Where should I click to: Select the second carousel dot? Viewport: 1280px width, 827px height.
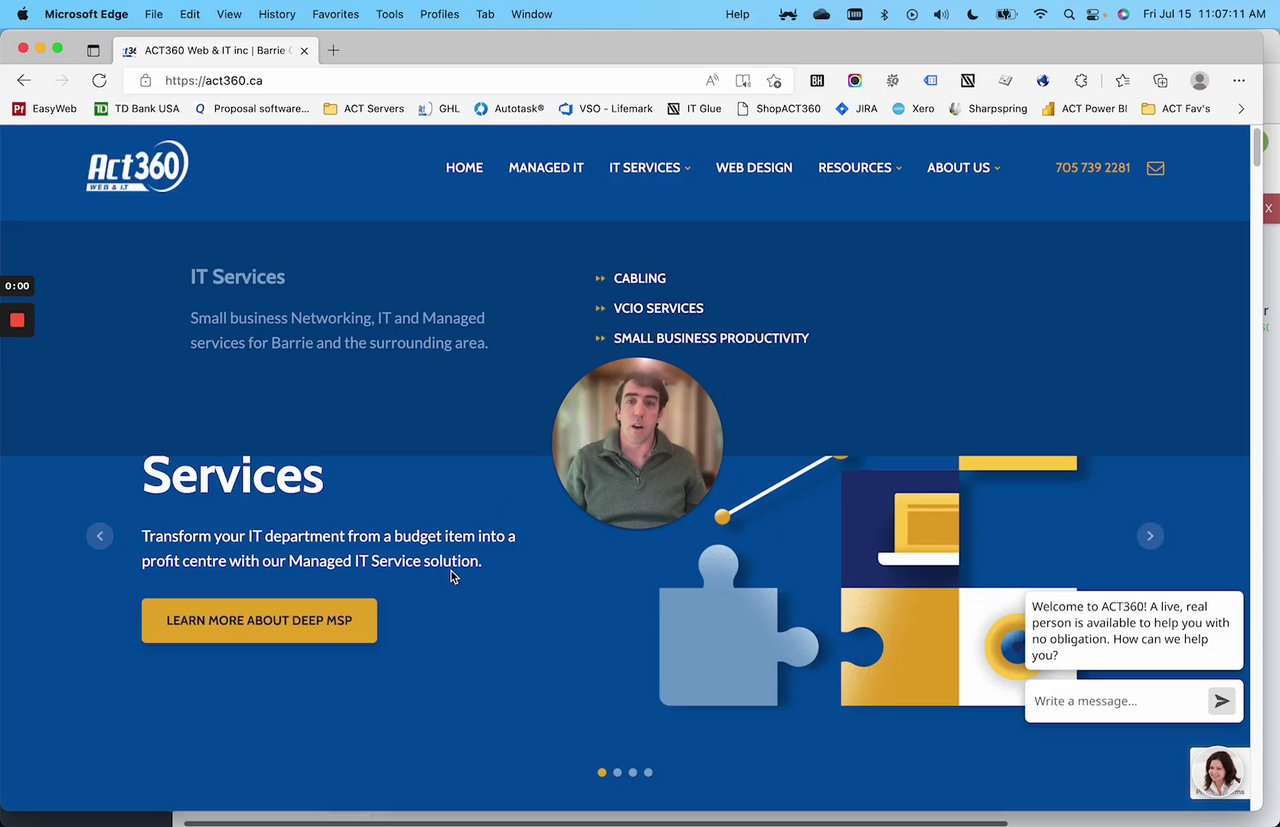(x=617, y=772)
